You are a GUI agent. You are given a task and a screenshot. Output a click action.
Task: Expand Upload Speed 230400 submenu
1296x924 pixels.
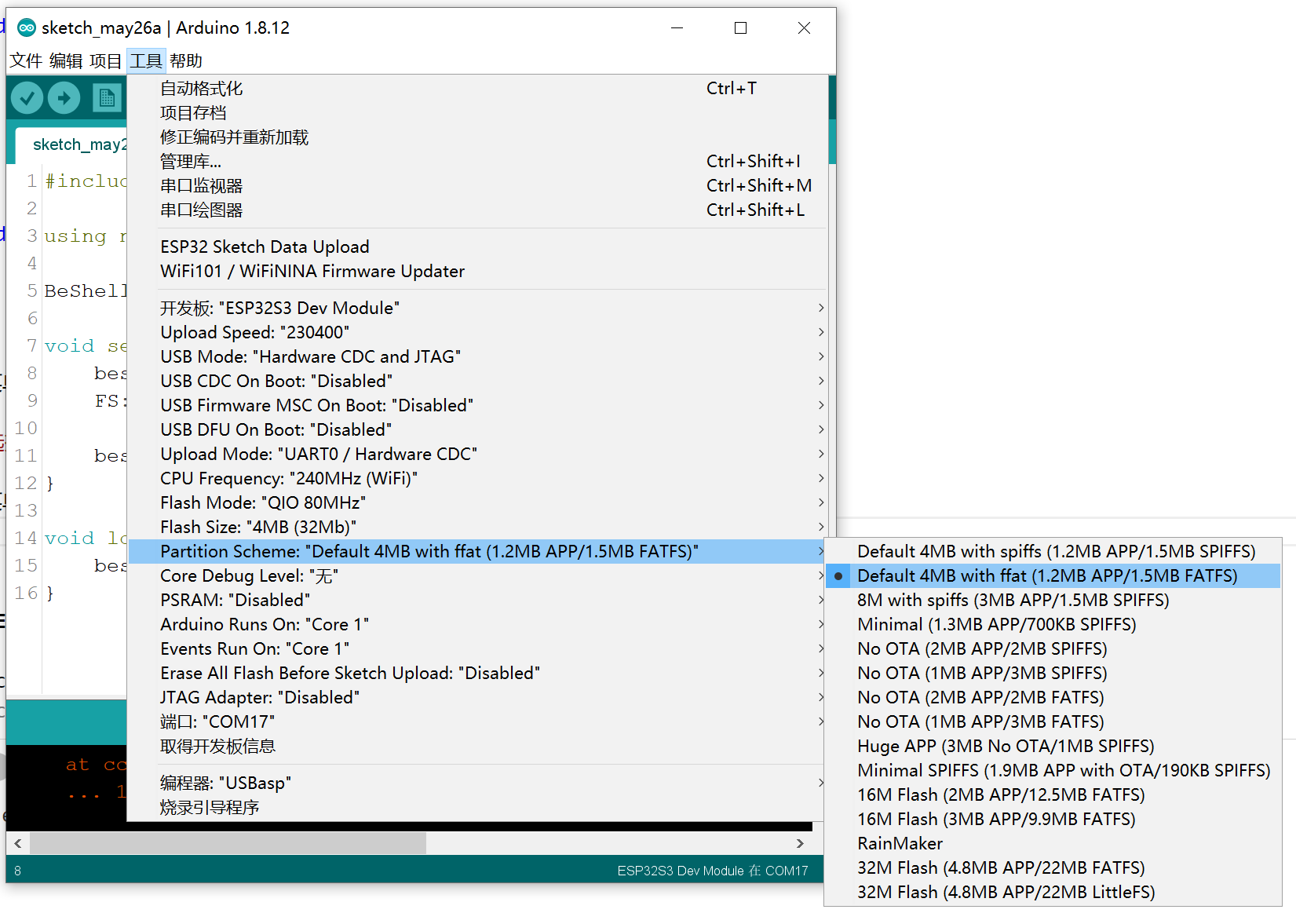477,333
